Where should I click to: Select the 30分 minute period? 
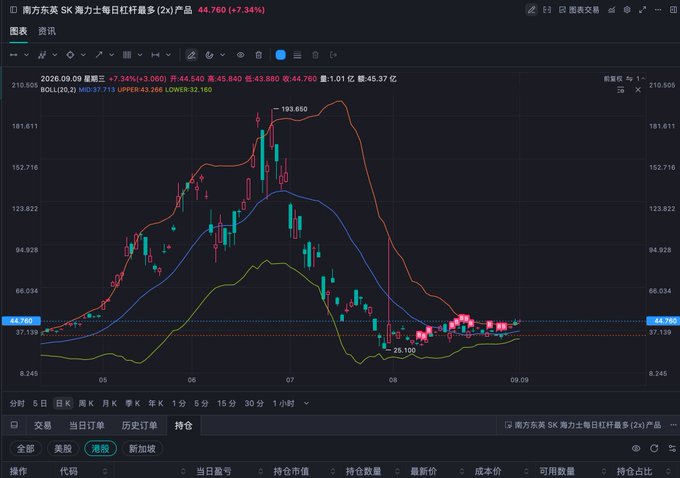254,403
